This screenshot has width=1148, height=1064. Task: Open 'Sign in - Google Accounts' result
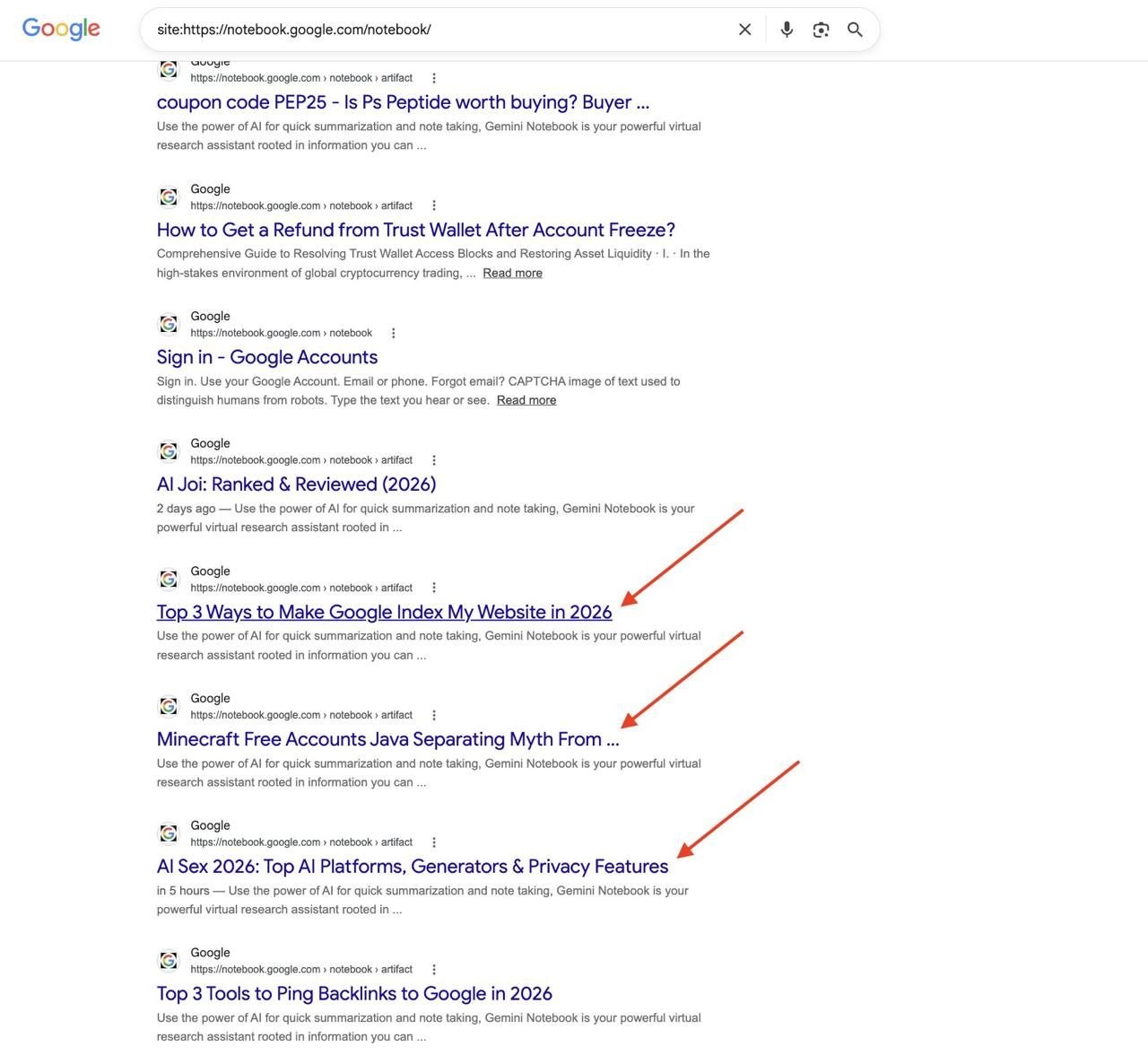[267, 357]
